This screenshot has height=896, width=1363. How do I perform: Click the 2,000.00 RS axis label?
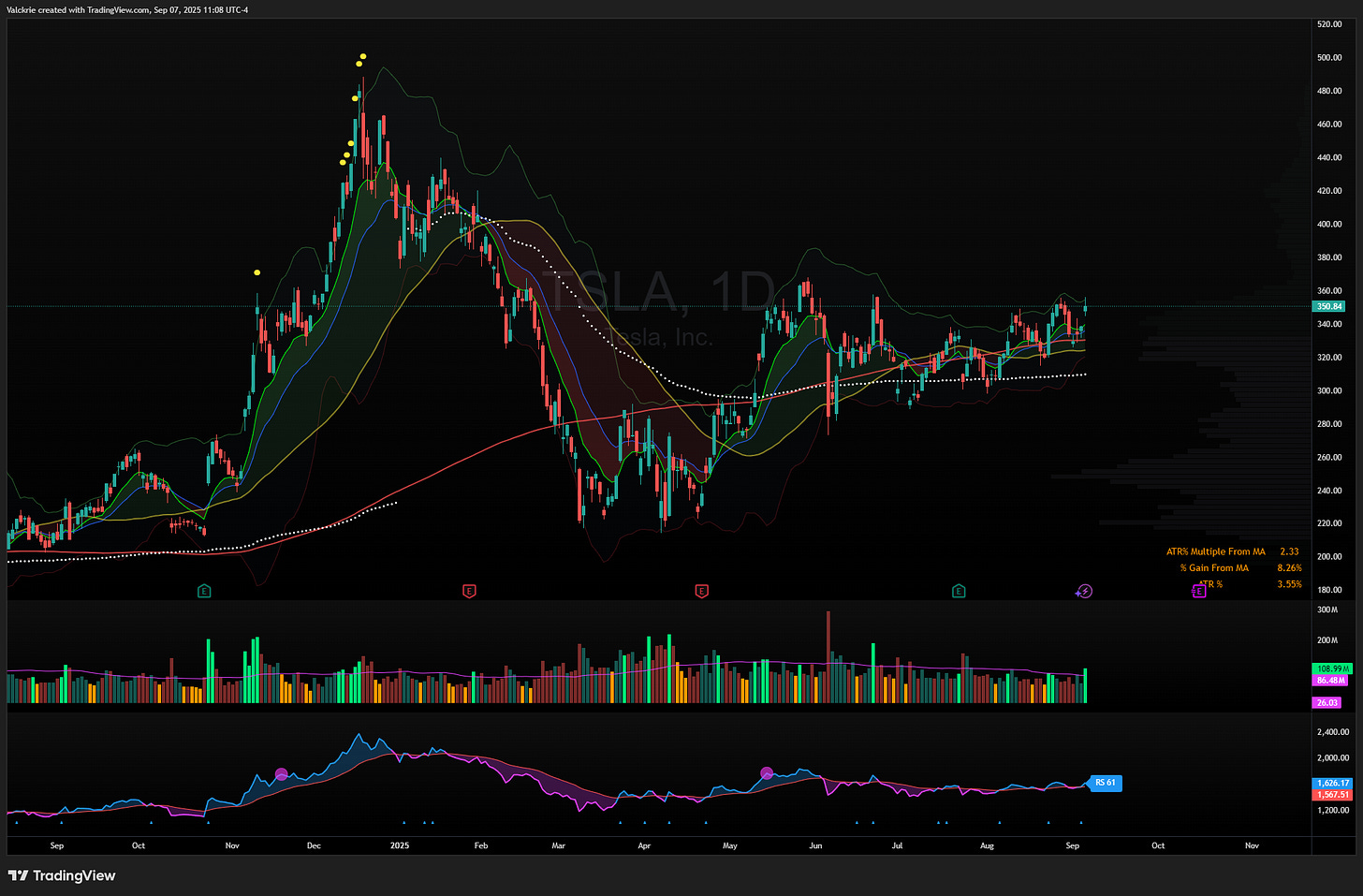coord(1333,758)
